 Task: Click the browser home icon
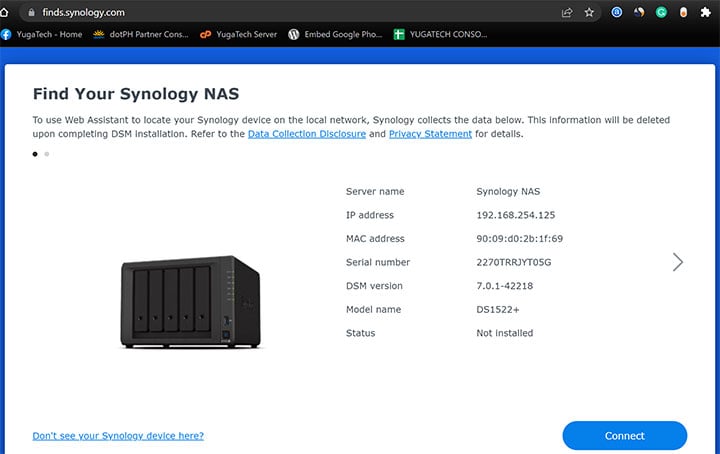click(x=4, y=12)
